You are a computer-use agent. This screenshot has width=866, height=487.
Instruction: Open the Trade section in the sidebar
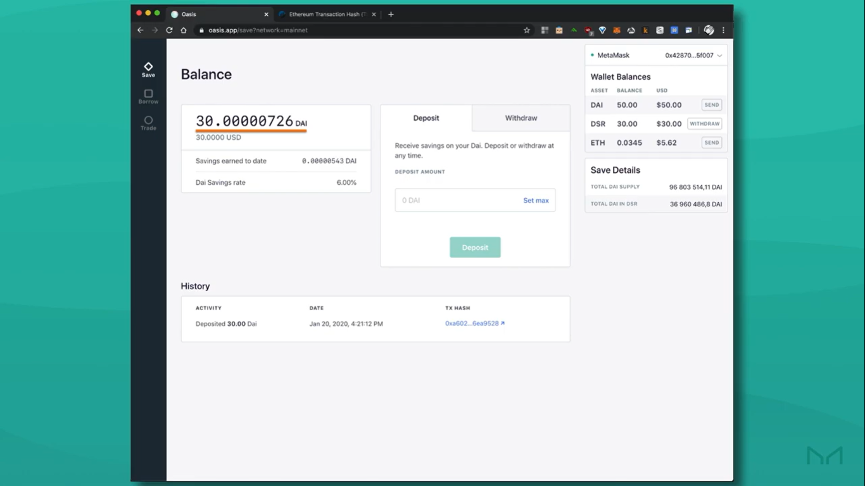[x=148, y=123]
